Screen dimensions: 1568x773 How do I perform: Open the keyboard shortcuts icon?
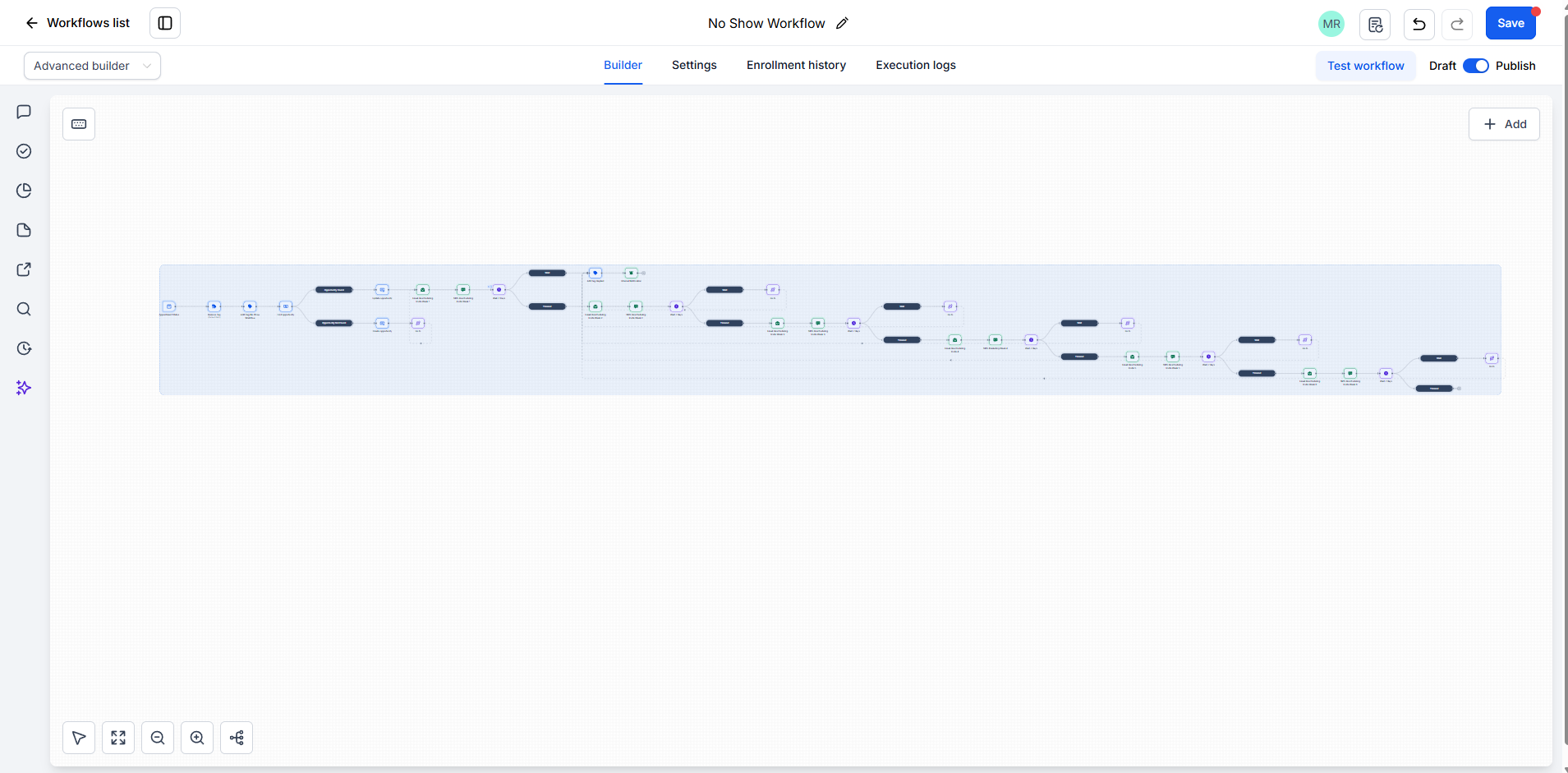pos(79,124)
